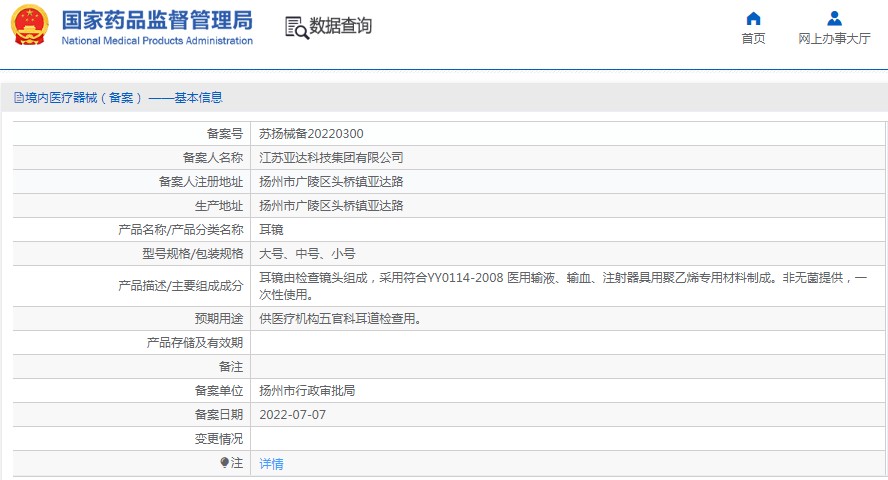888x480 pixels.
Task: Click the 首页 home icon
Action: [x=753, y=19]
